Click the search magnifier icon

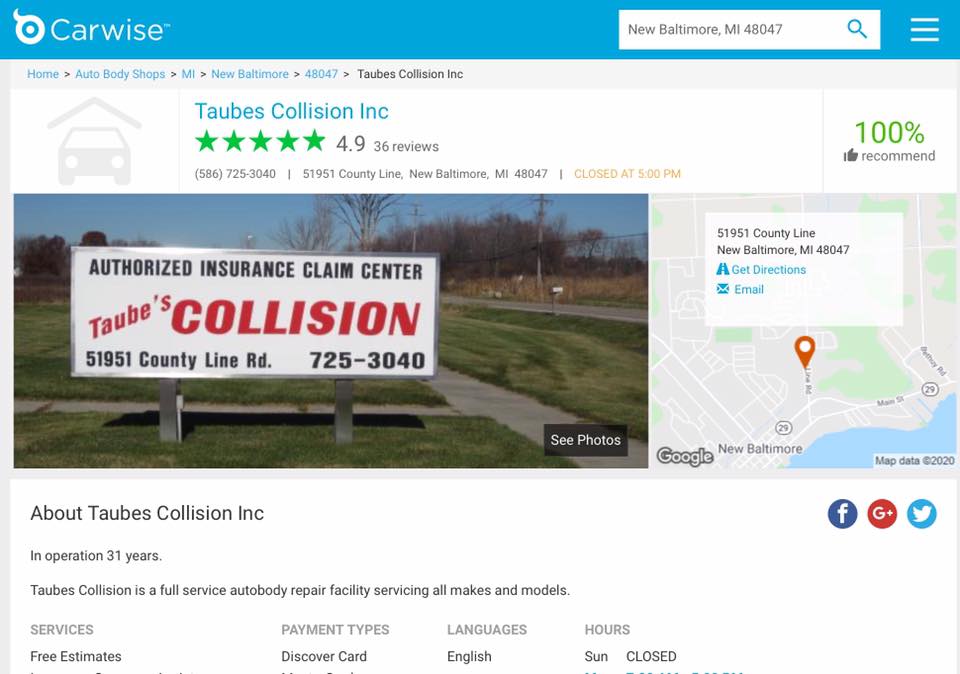point(857,29)
